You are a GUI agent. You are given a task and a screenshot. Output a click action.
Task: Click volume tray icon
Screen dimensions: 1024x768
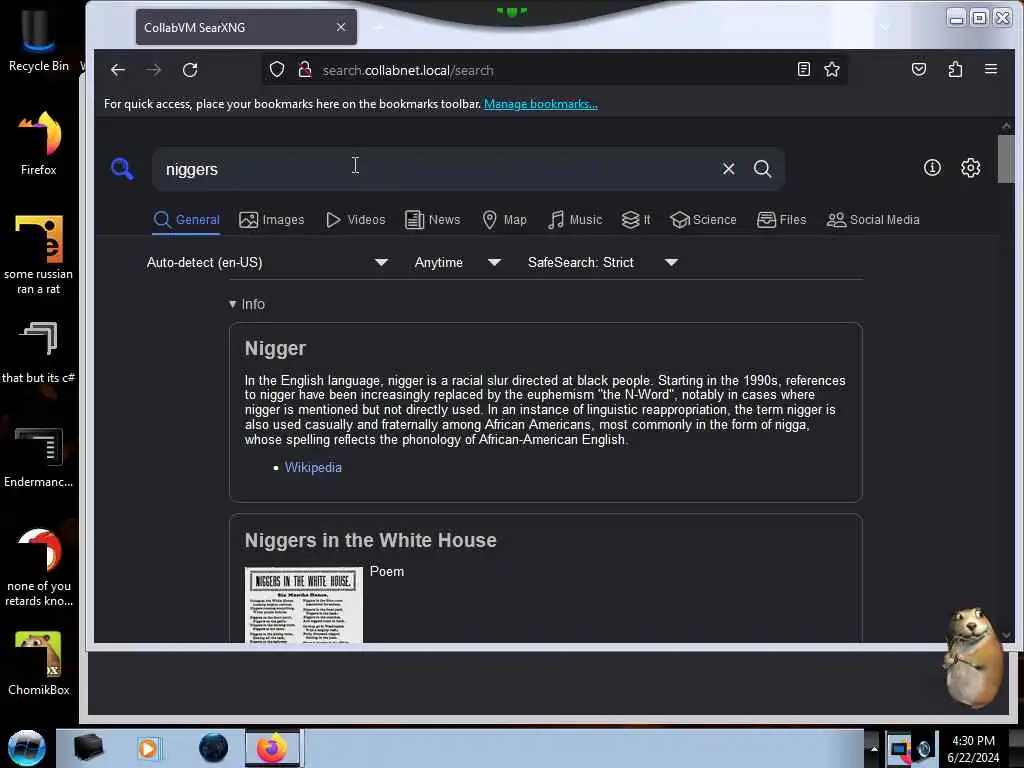tap(924, 749)
